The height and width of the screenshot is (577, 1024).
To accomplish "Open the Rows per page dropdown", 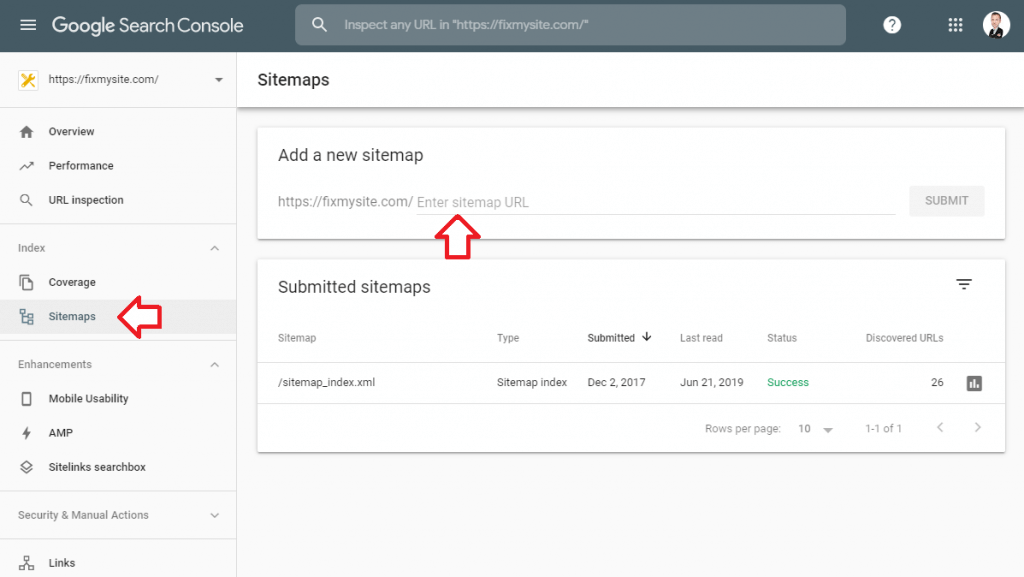I will pyautogui.click(x=815, y=429).
